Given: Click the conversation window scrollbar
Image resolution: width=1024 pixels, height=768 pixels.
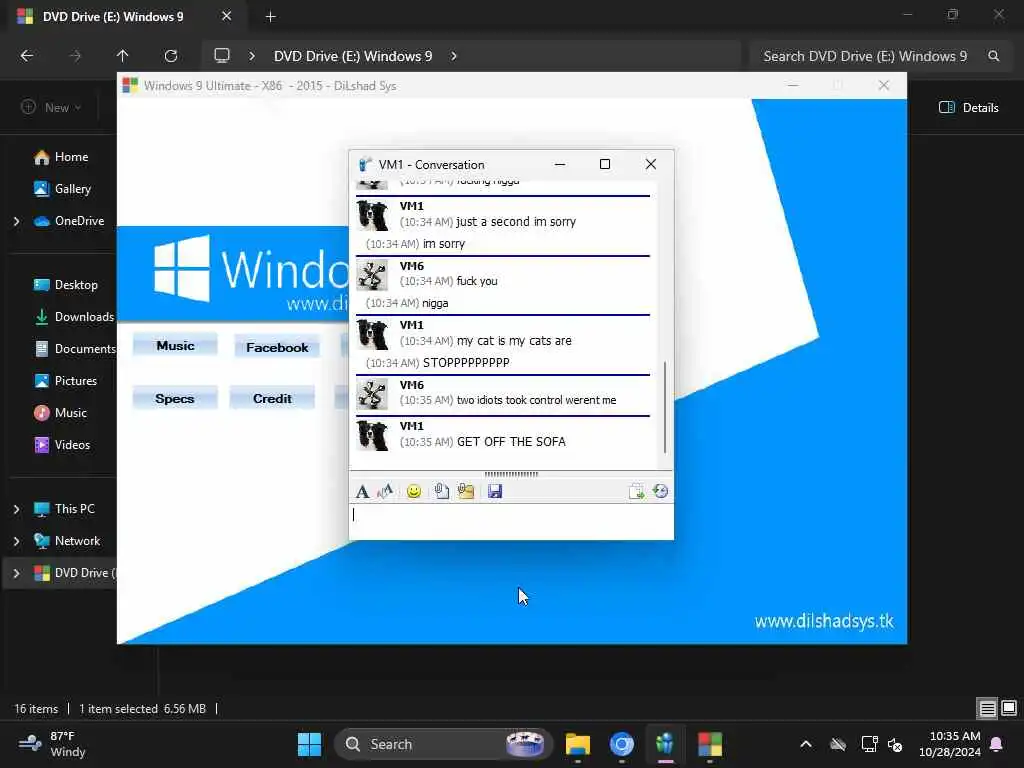Looking at the screenshot, I should point(665,407).
